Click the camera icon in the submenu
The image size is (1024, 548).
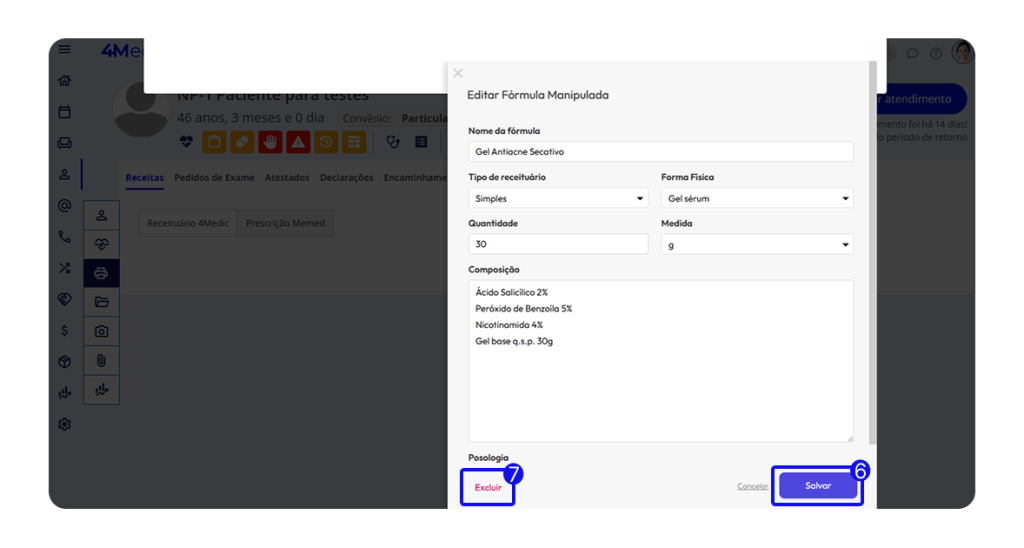click(101, 331)
